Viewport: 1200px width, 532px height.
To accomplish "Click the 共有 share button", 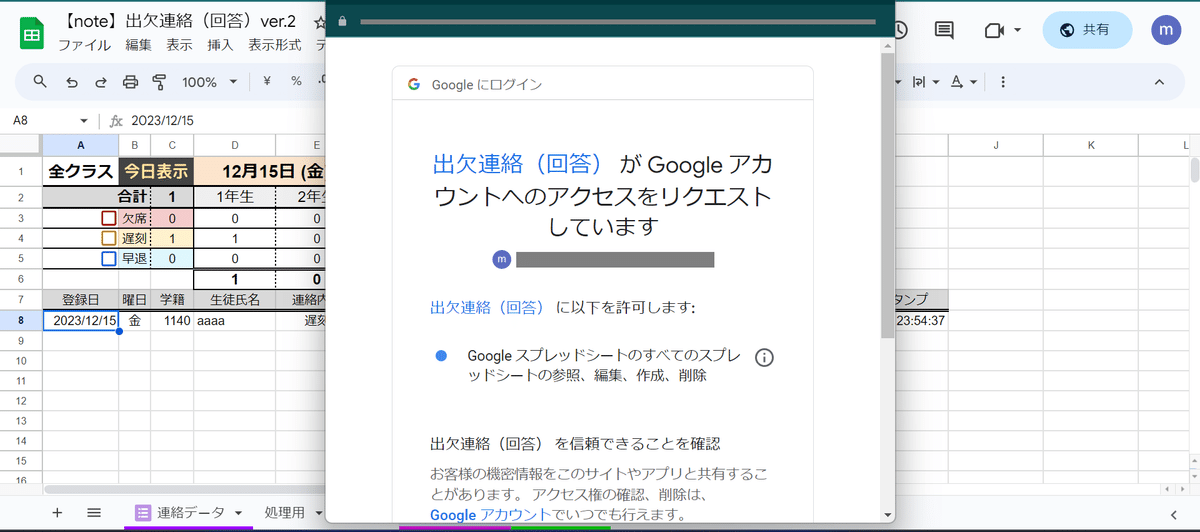I will [x=1087, y=30].
